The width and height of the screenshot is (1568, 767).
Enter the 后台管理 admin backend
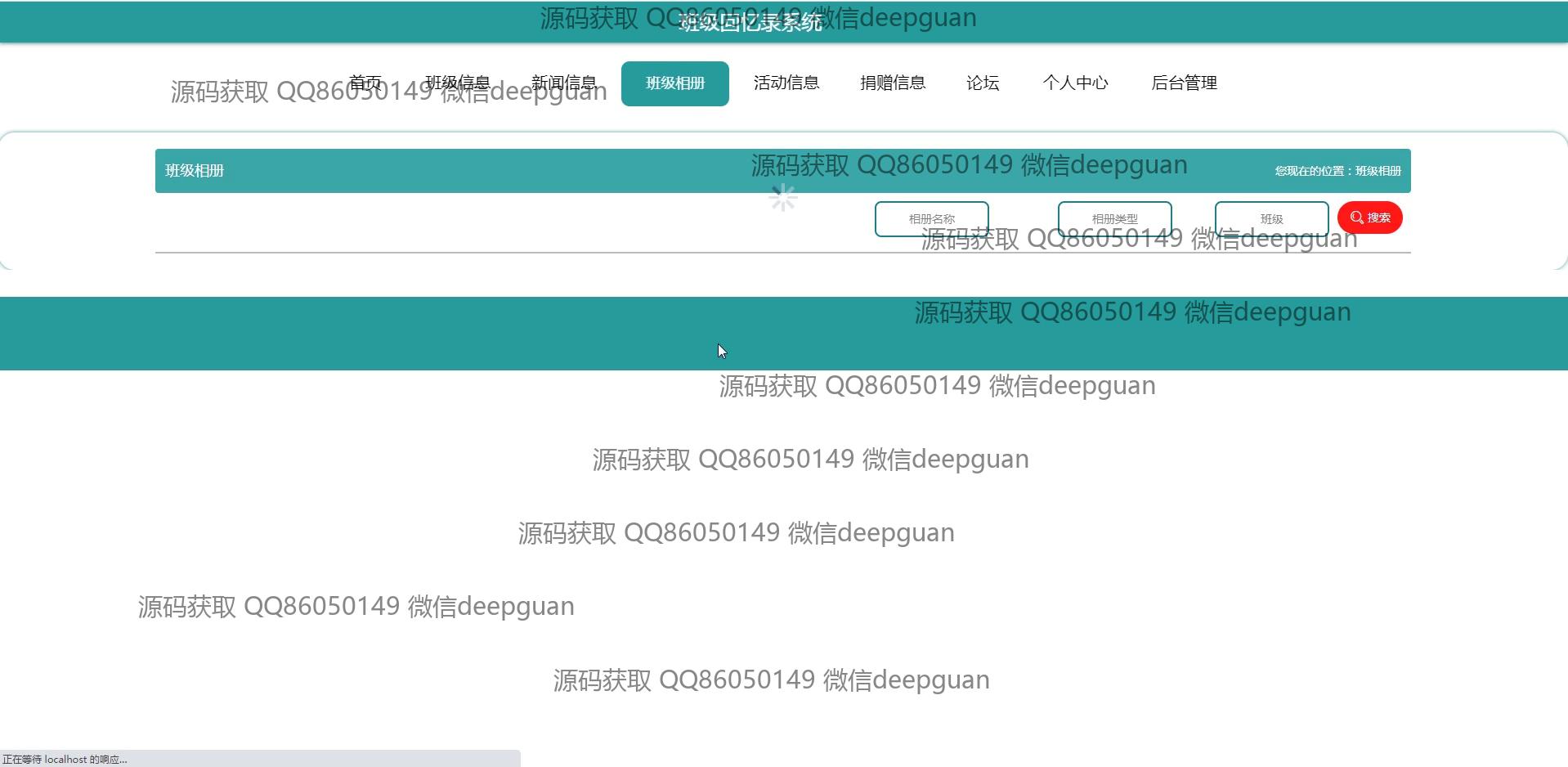pos(1184,83)
